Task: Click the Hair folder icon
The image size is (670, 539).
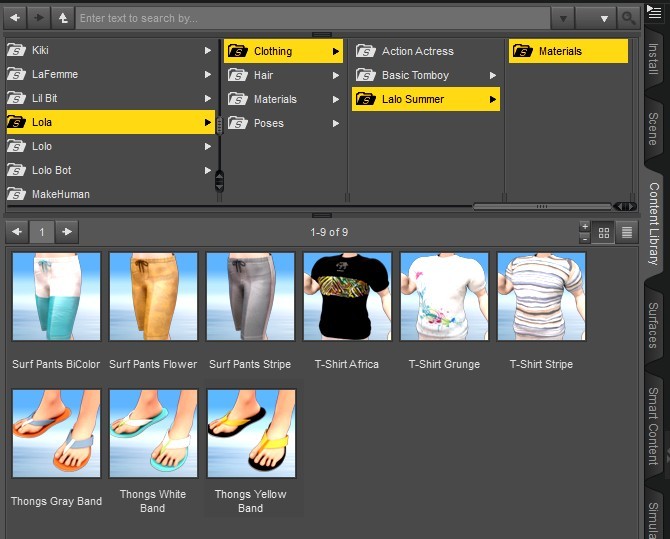Action: [x=238, y=75]
